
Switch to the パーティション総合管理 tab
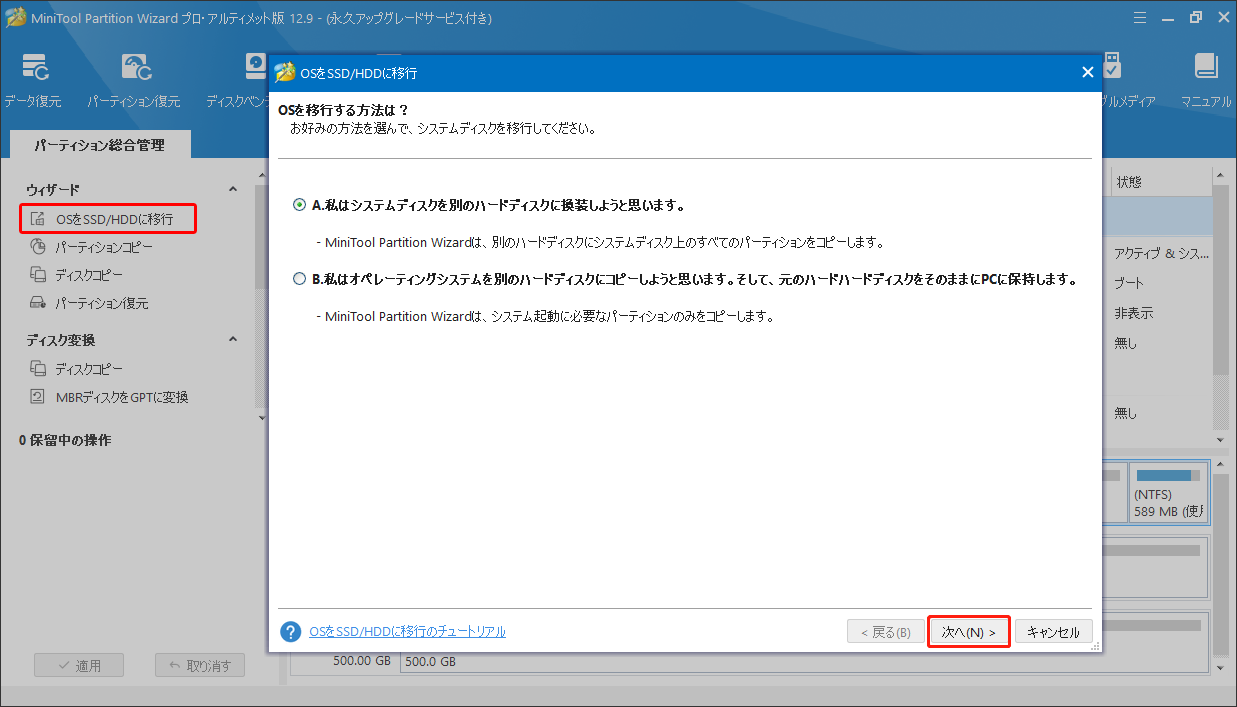coord(99,145)
